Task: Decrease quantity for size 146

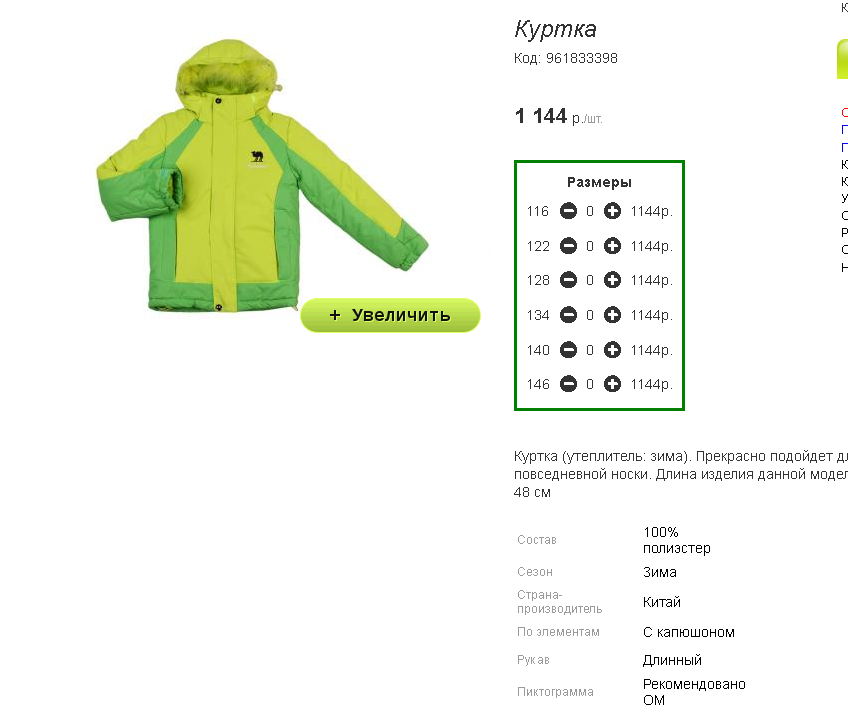Action: point(568,384)
